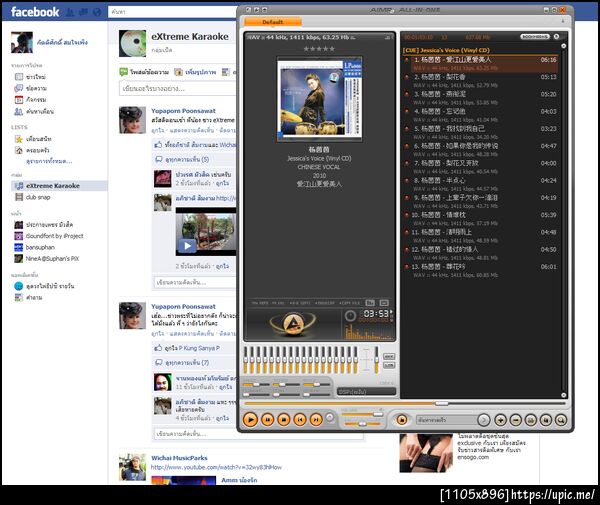The width and height of the screenshot is (600, 505).
Task: Open Facebook notifications globe icon
Action: tap(97, 12)
